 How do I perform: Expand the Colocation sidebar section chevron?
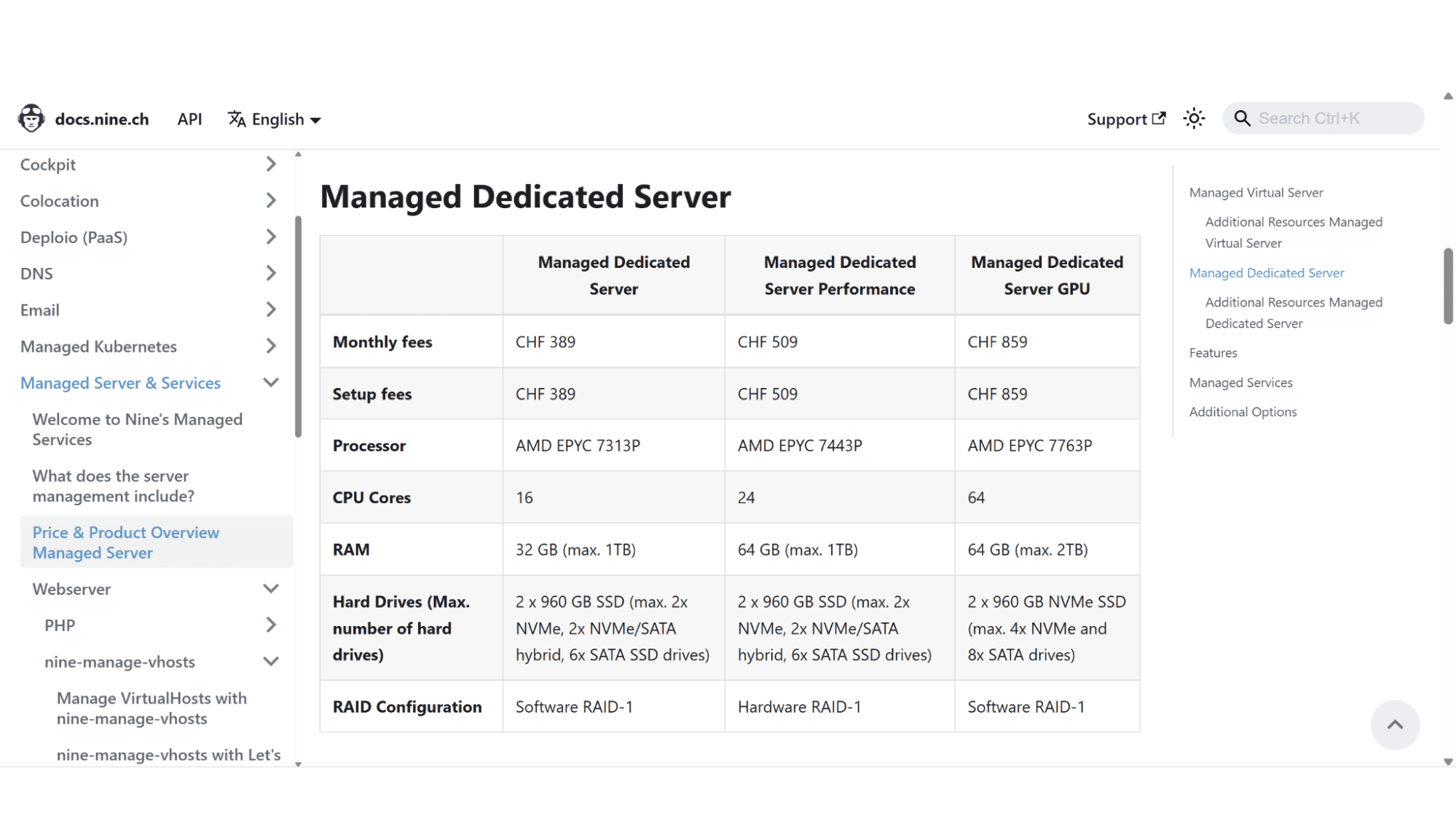pyautogui.click(x=271, y=200)
